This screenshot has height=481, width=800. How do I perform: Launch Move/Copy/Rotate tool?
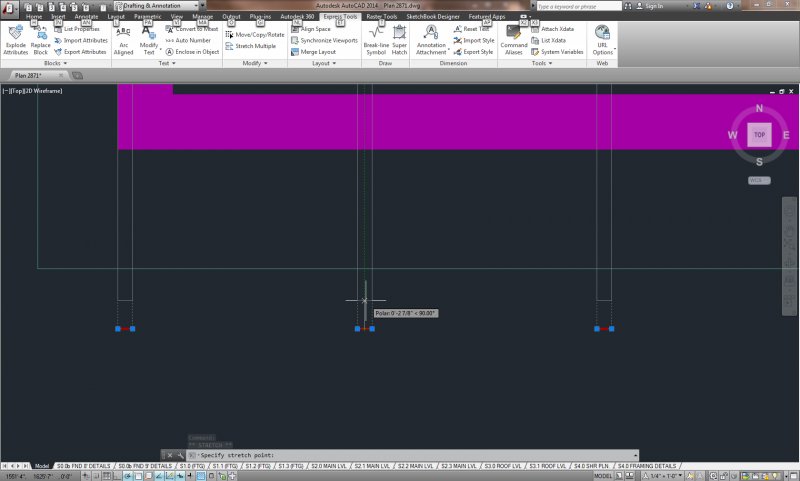tap(255, 35)
